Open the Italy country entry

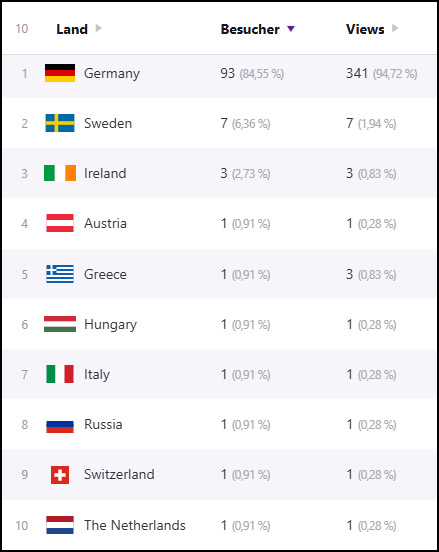point(97,375)
